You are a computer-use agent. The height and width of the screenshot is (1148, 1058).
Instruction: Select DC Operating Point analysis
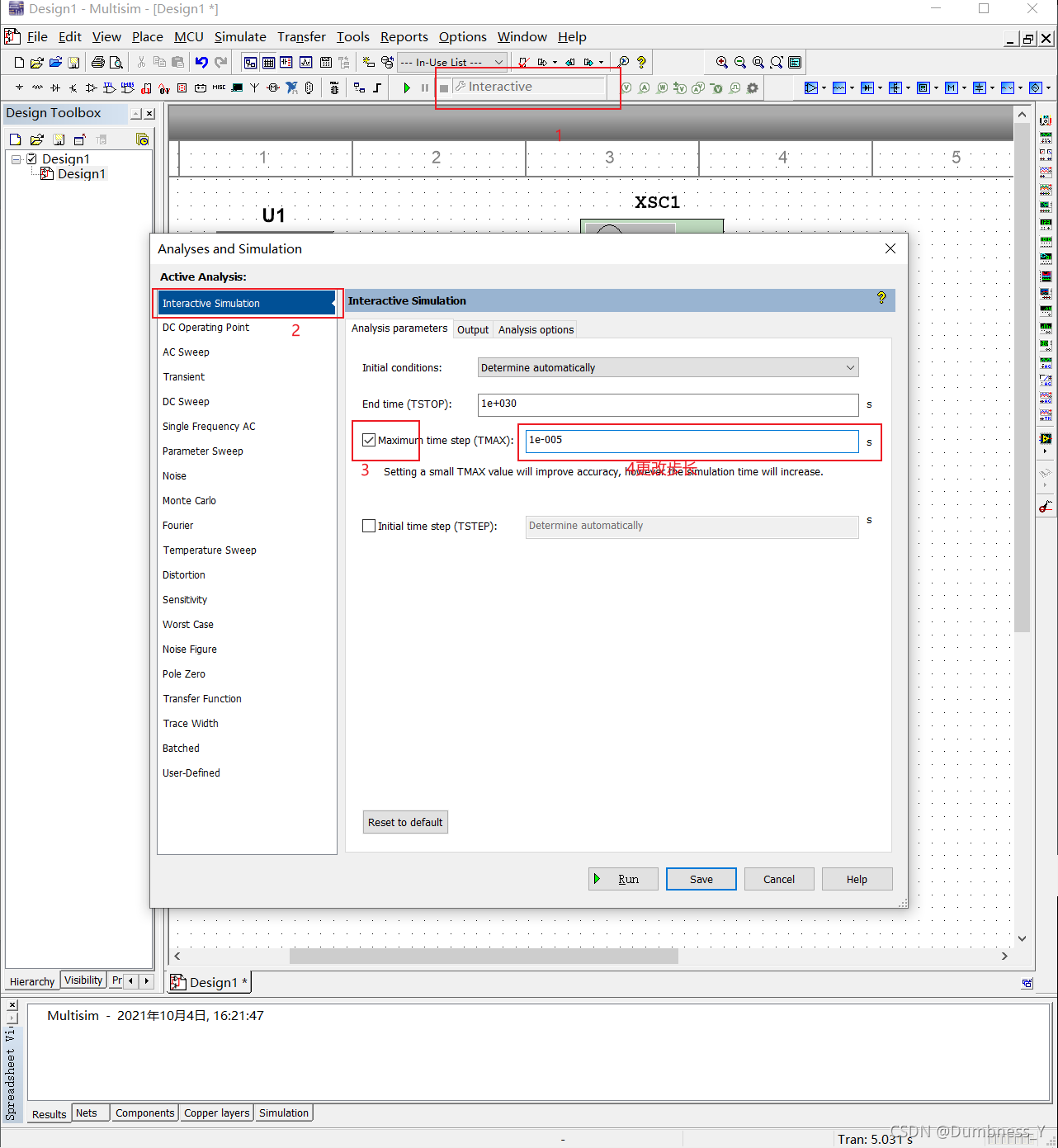pos(205,327)
